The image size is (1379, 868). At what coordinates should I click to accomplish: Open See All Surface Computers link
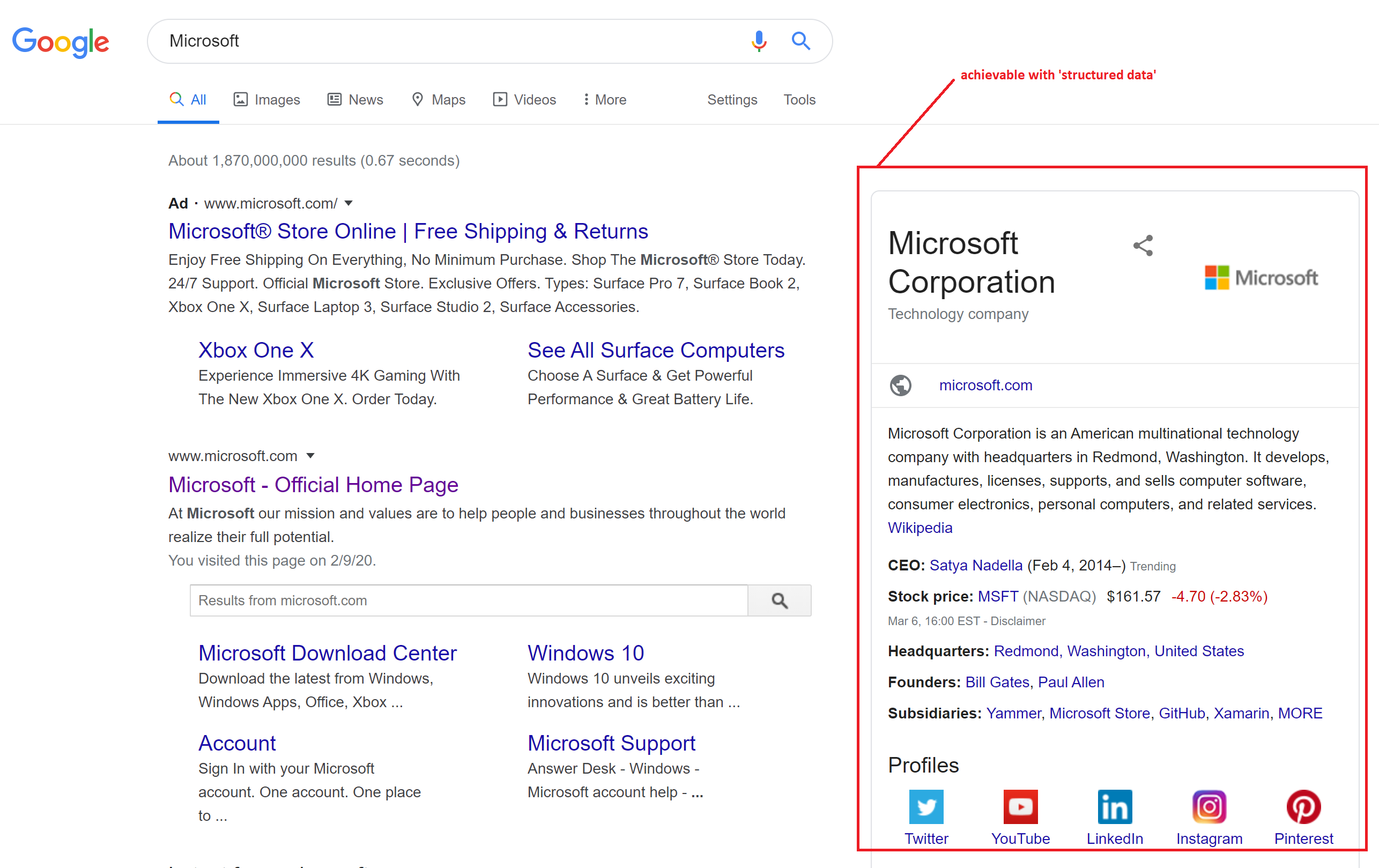click(x=656, y=350)
